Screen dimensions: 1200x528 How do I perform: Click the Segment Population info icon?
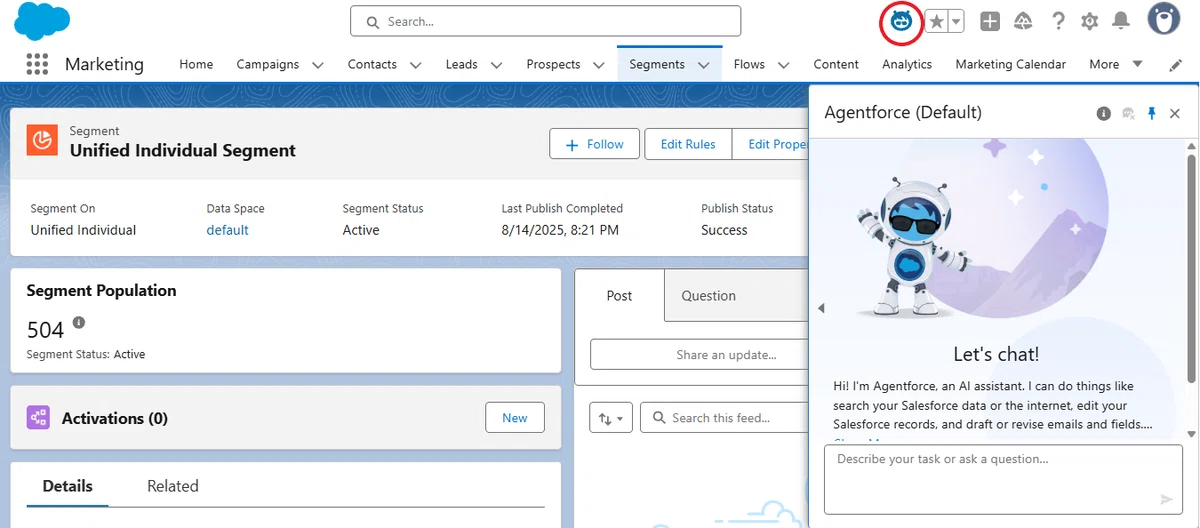click(79, 323)
